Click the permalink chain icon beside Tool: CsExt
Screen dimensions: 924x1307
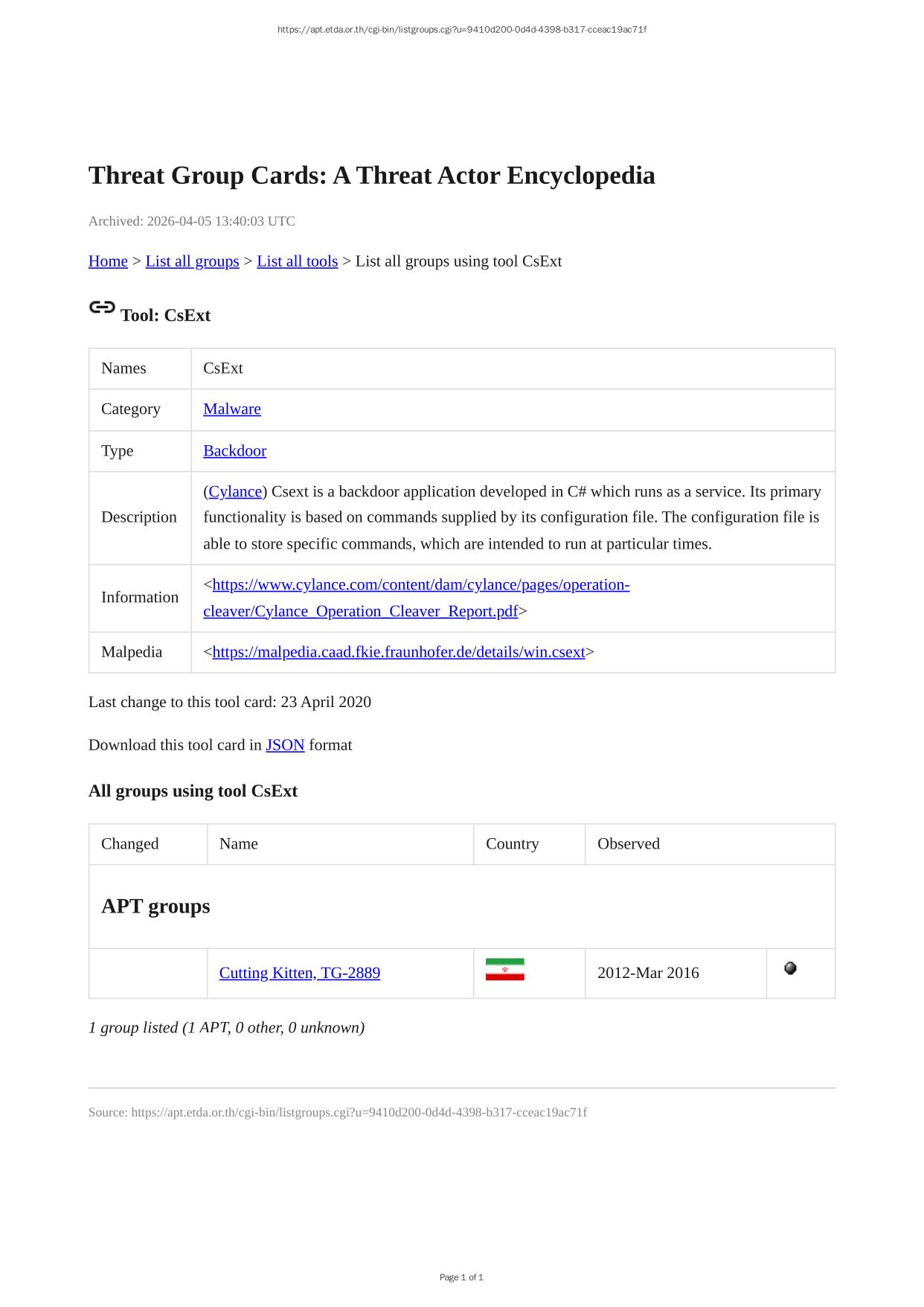coord(102,307)
